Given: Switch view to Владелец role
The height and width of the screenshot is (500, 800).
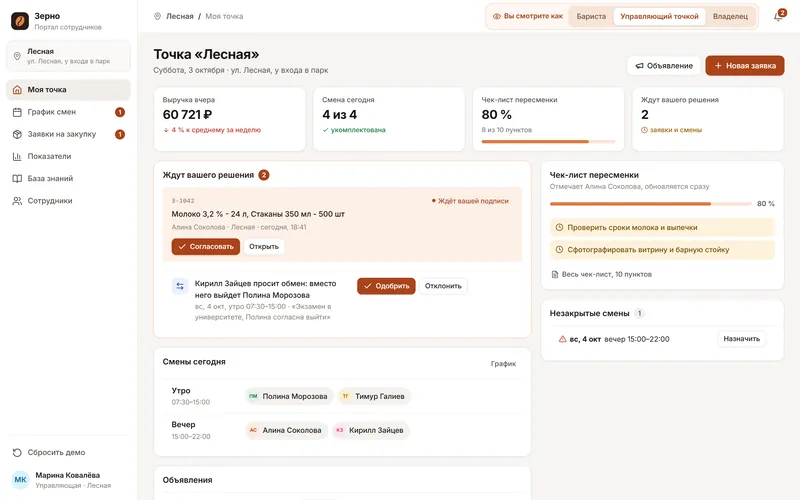Looking at the screenshot, I should click(x=730, y=16).
